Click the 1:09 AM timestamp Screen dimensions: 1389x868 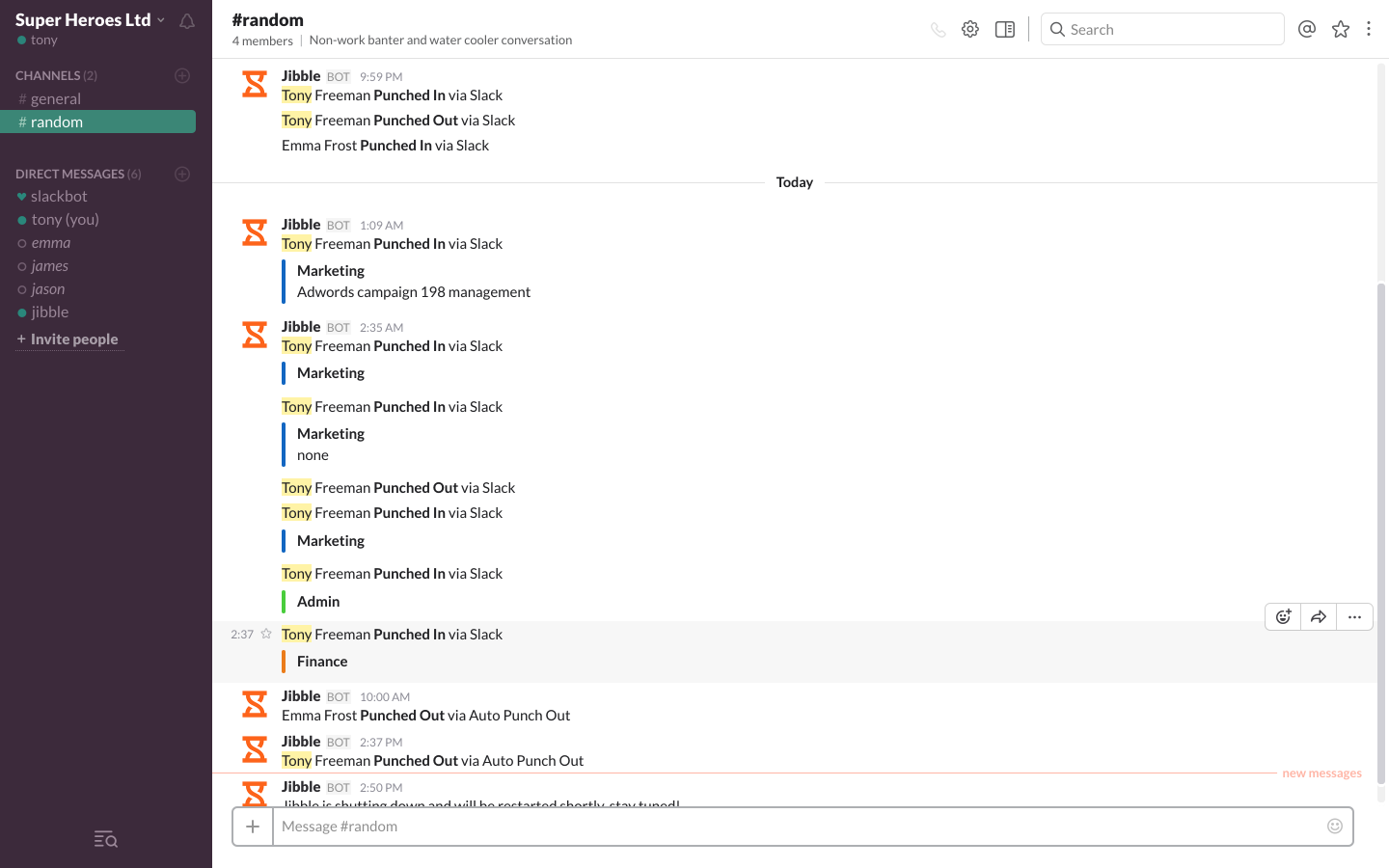(x=381, y=226)
